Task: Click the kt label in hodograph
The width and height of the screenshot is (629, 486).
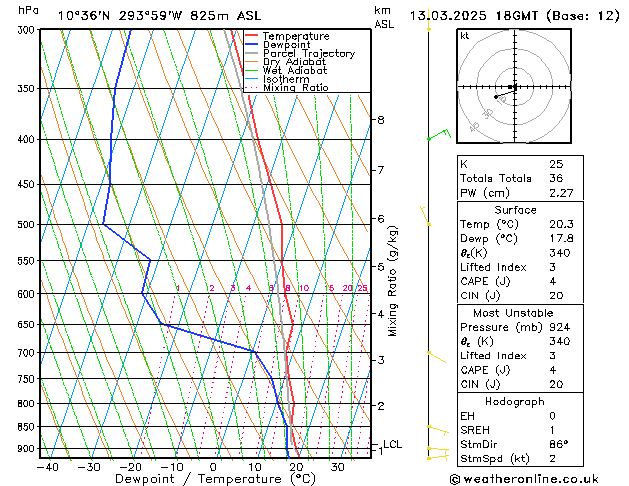Action: pos(465,36)
